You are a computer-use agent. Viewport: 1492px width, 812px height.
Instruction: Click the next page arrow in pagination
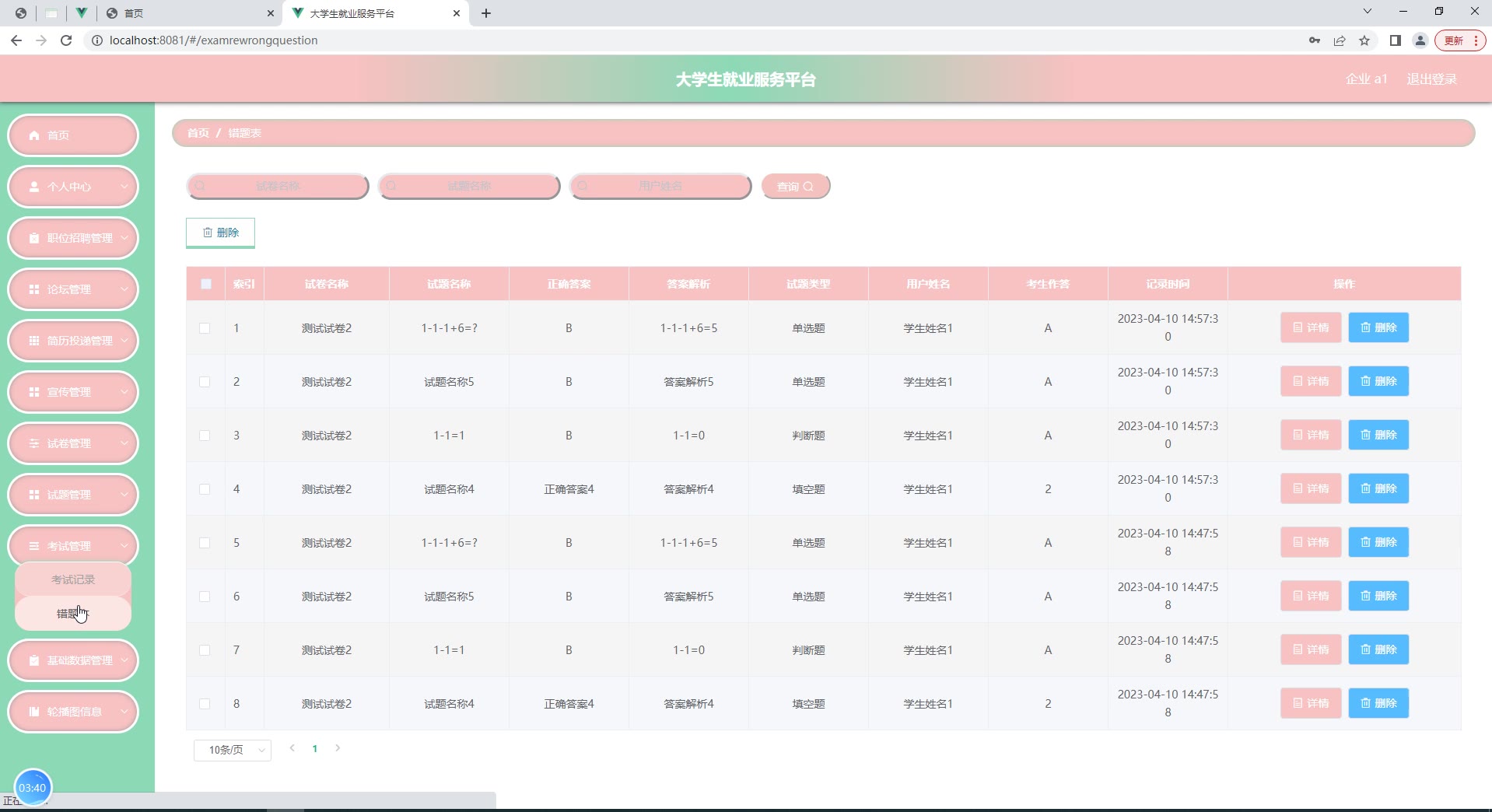(338, 748)
